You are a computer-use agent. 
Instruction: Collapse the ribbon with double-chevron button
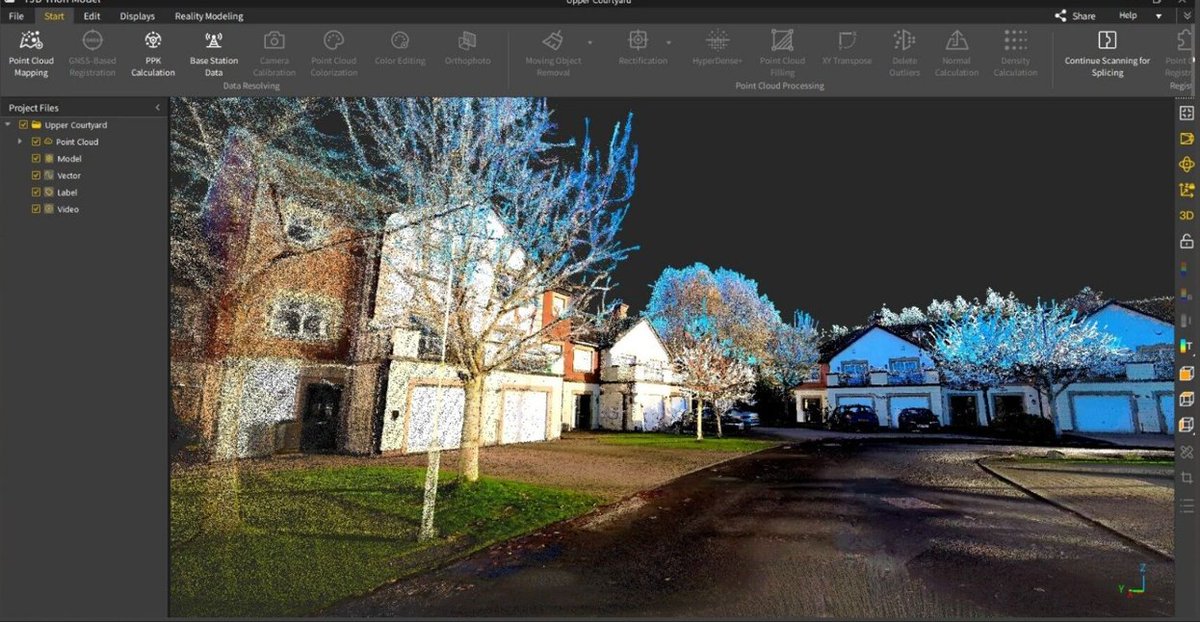coord(1186,16)
